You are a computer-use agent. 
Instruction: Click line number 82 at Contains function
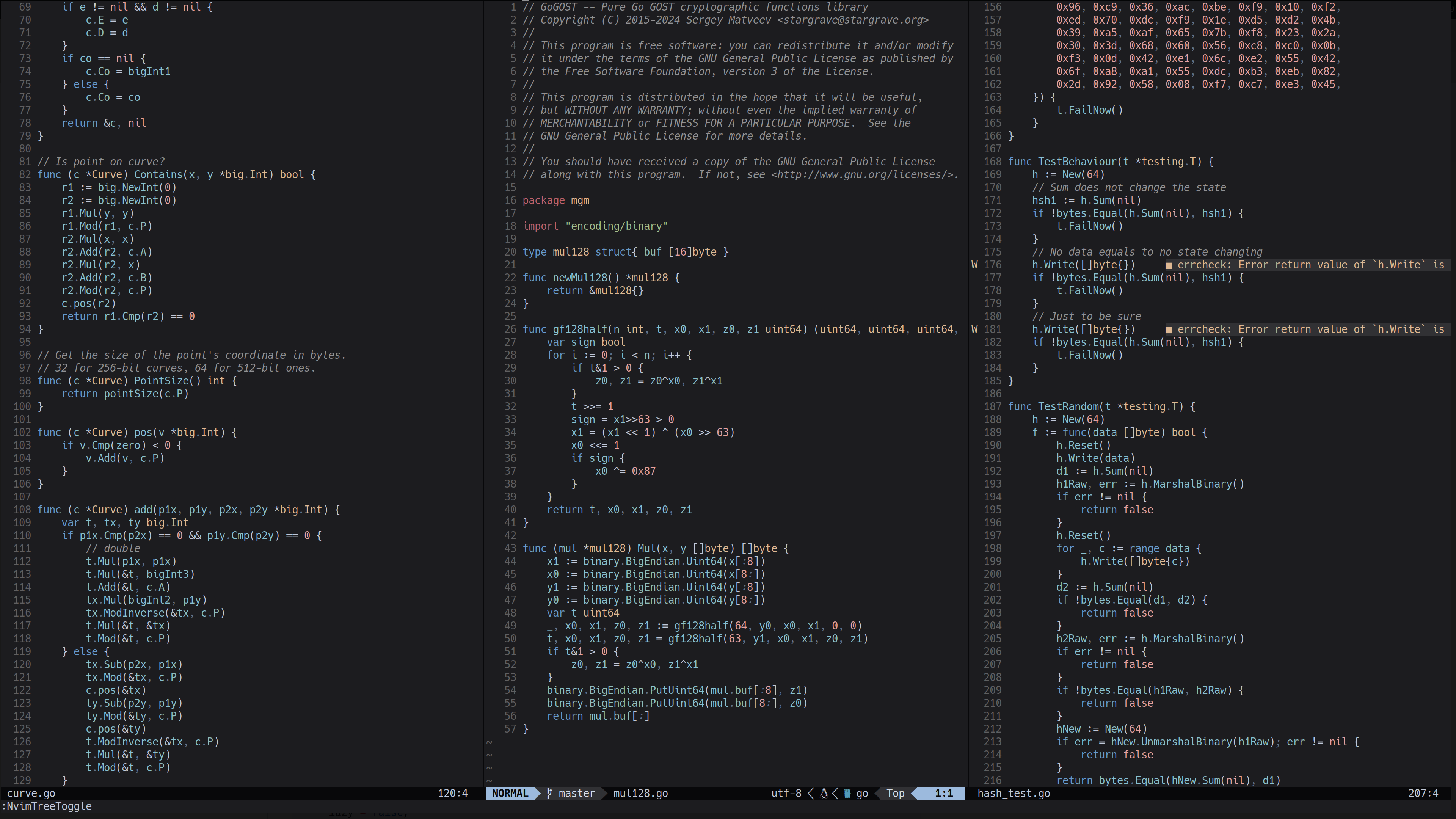coord(25,175)
